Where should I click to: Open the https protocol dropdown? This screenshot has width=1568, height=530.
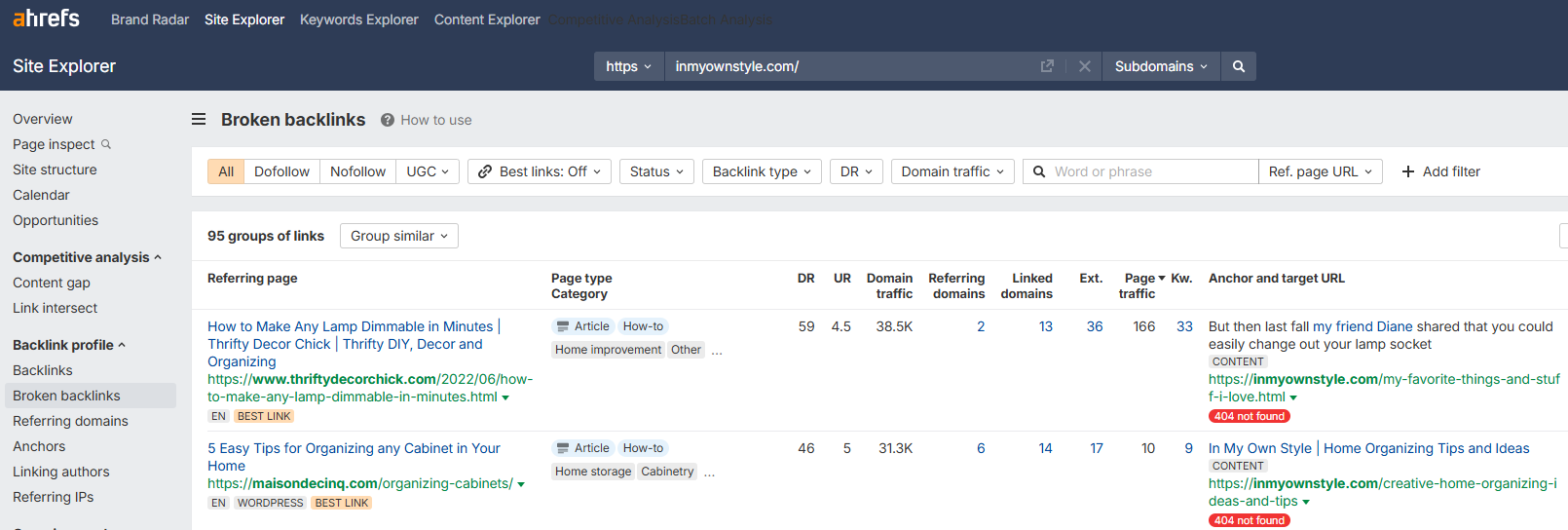[x=629, y=66]
